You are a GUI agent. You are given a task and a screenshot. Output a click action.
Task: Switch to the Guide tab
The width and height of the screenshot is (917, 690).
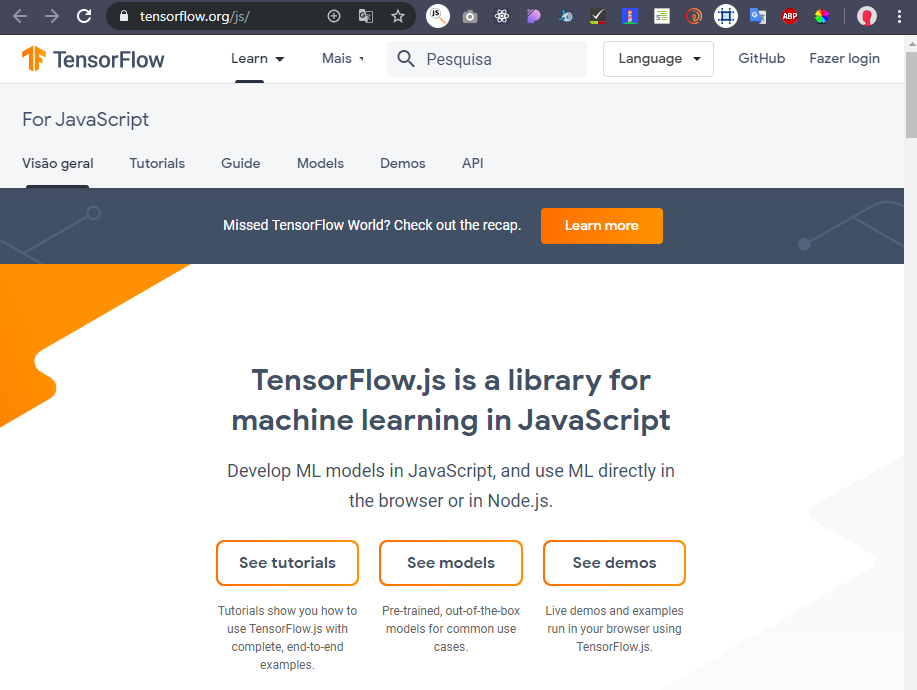click(x=240, y=163)
